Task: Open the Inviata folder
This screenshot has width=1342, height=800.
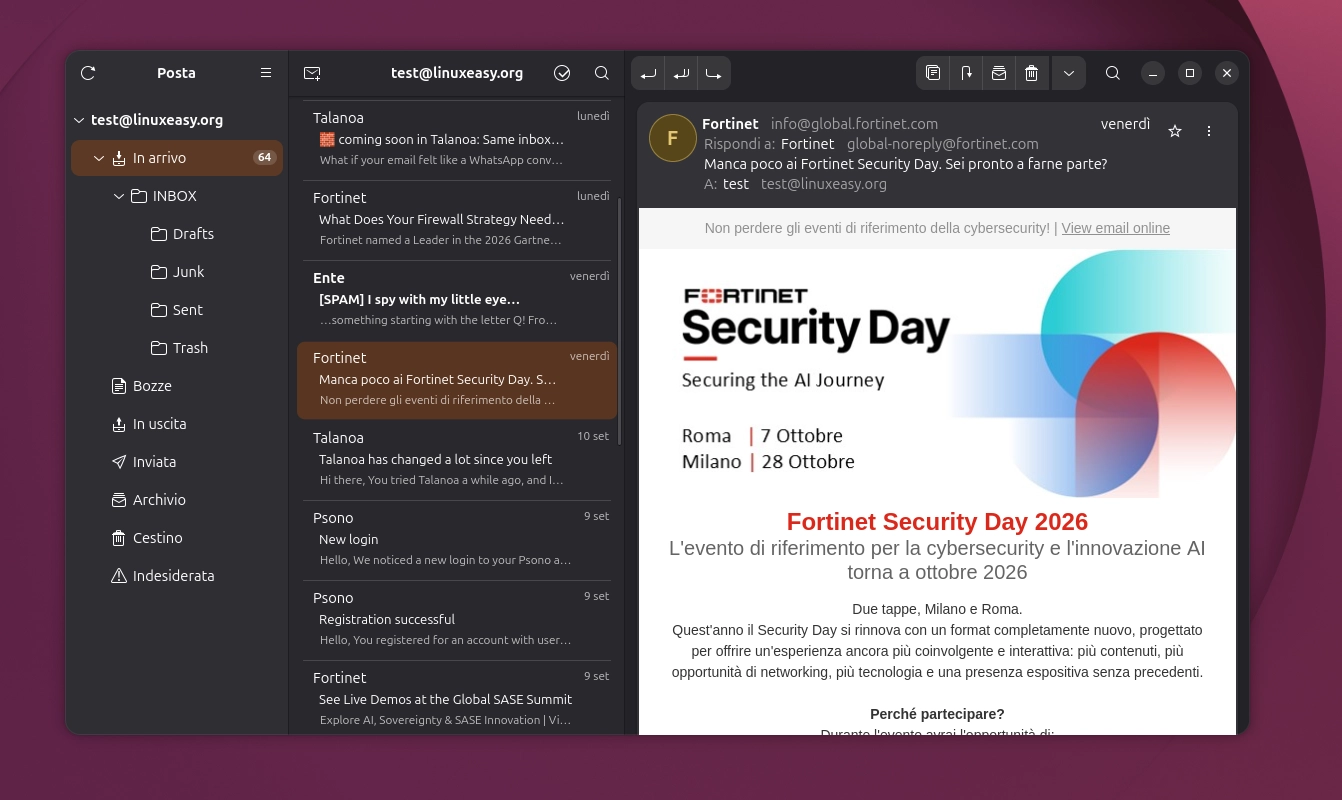Action: coord(177,462)
